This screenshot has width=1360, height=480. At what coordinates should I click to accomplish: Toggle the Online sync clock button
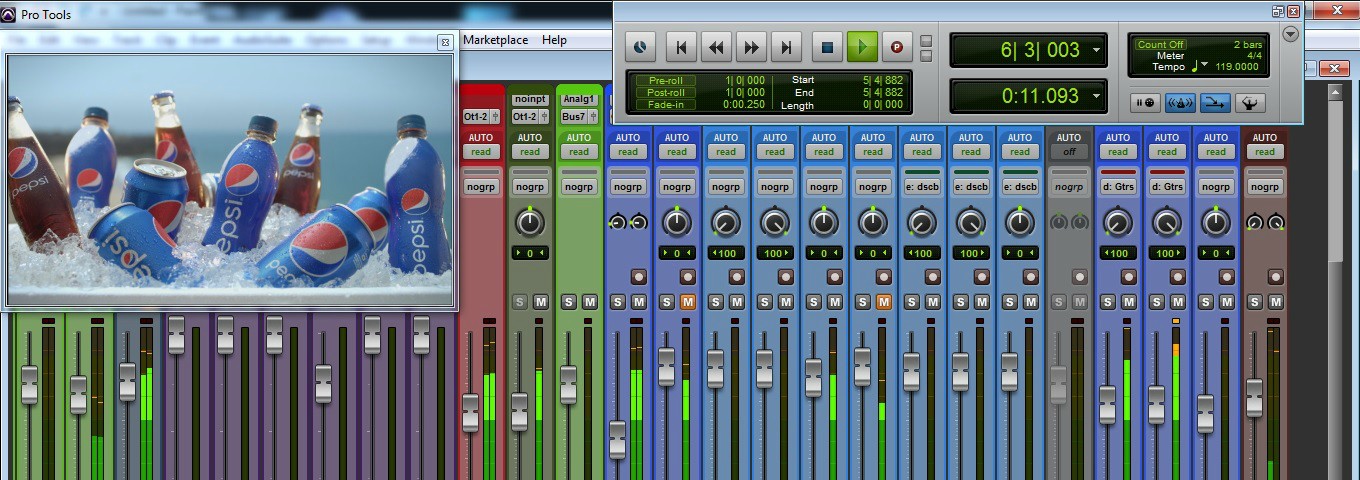[x=640, y=46]
